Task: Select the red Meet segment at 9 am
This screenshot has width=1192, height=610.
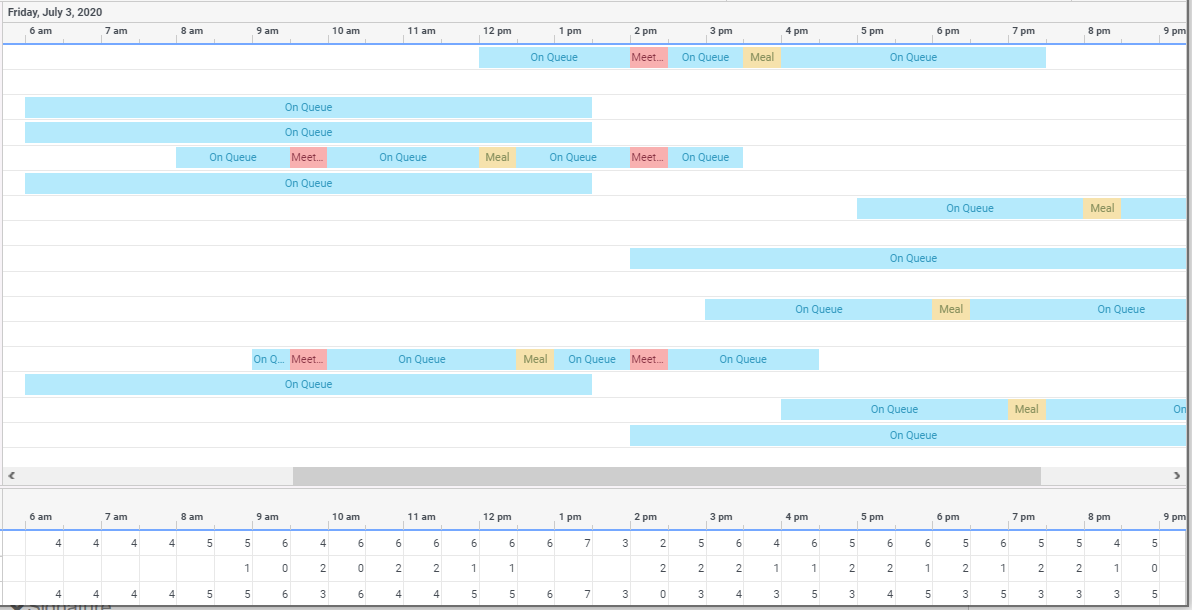Action: (x=306, y=157)
